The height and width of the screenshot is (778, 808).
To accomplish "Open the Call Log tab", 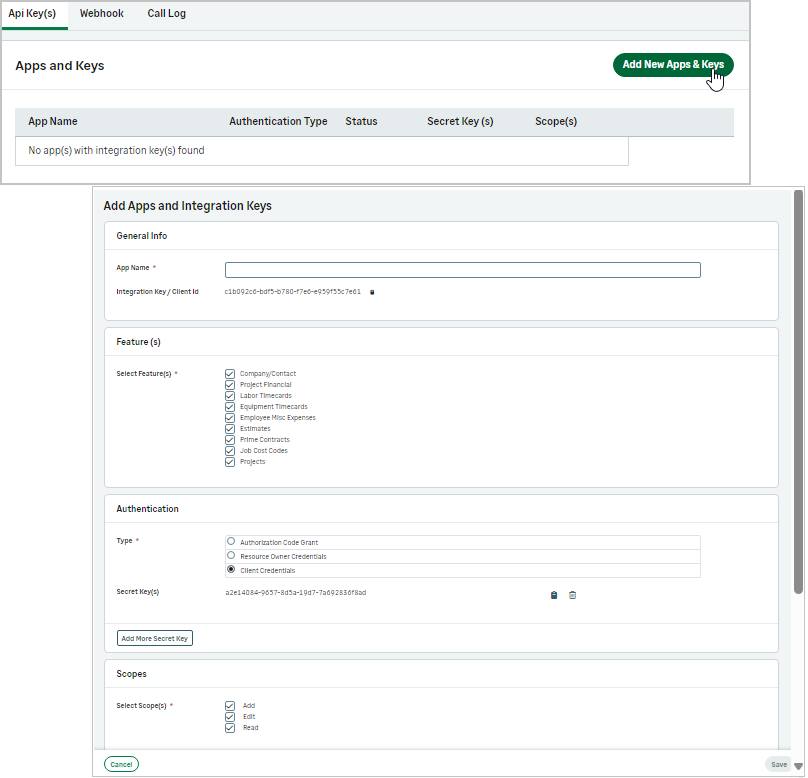I will [166, 14].
